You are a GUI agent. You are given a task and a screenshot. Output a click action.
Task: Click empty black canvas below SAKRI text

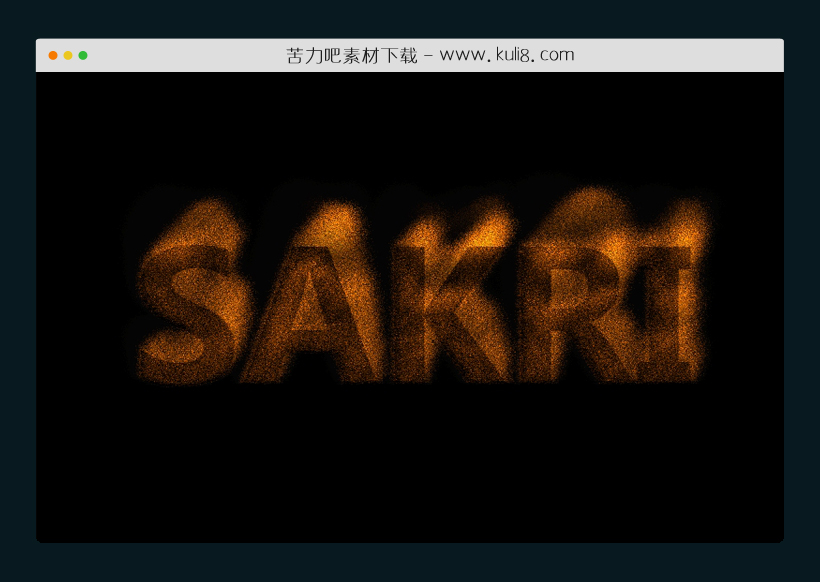point(410,470)
